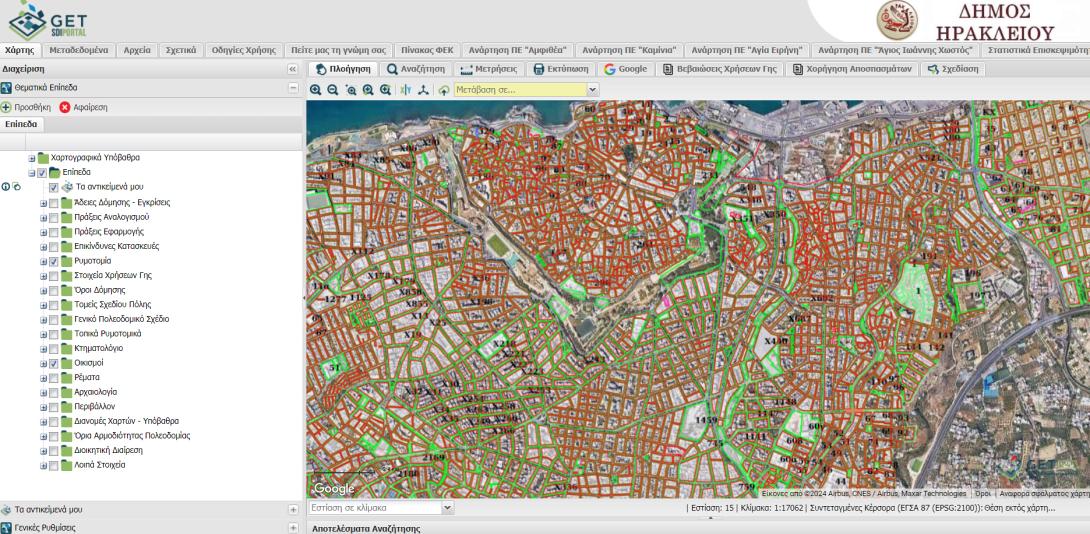Uncheck the 'Οικισμοί' layer checkbox
Screen dimensions: 1090x534
54,363
